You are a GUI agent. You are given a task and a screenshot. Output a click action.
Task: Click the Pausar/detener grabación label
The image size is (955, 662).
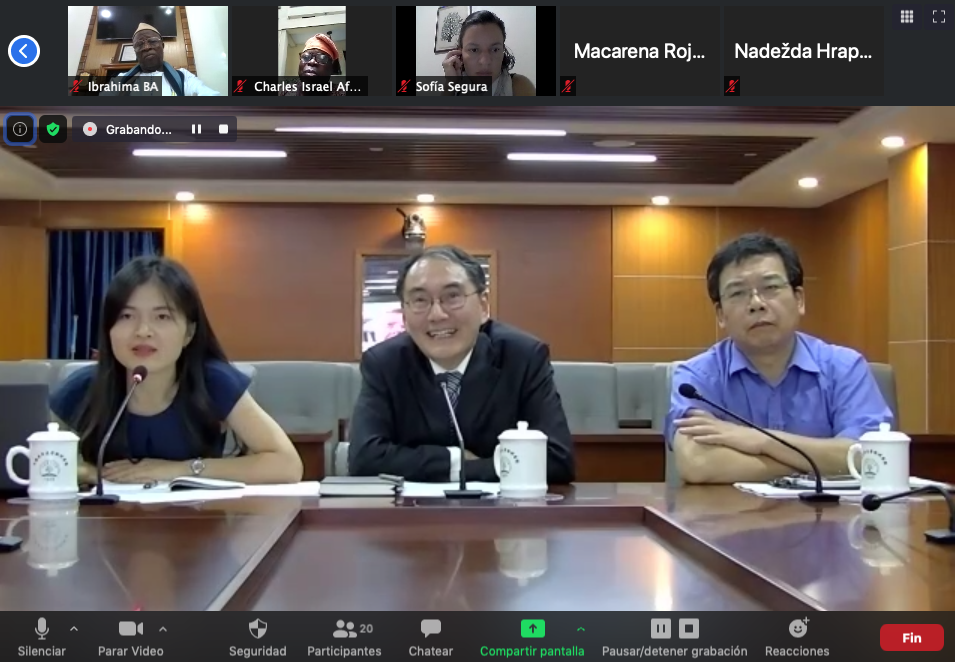[x=674, y=651]
